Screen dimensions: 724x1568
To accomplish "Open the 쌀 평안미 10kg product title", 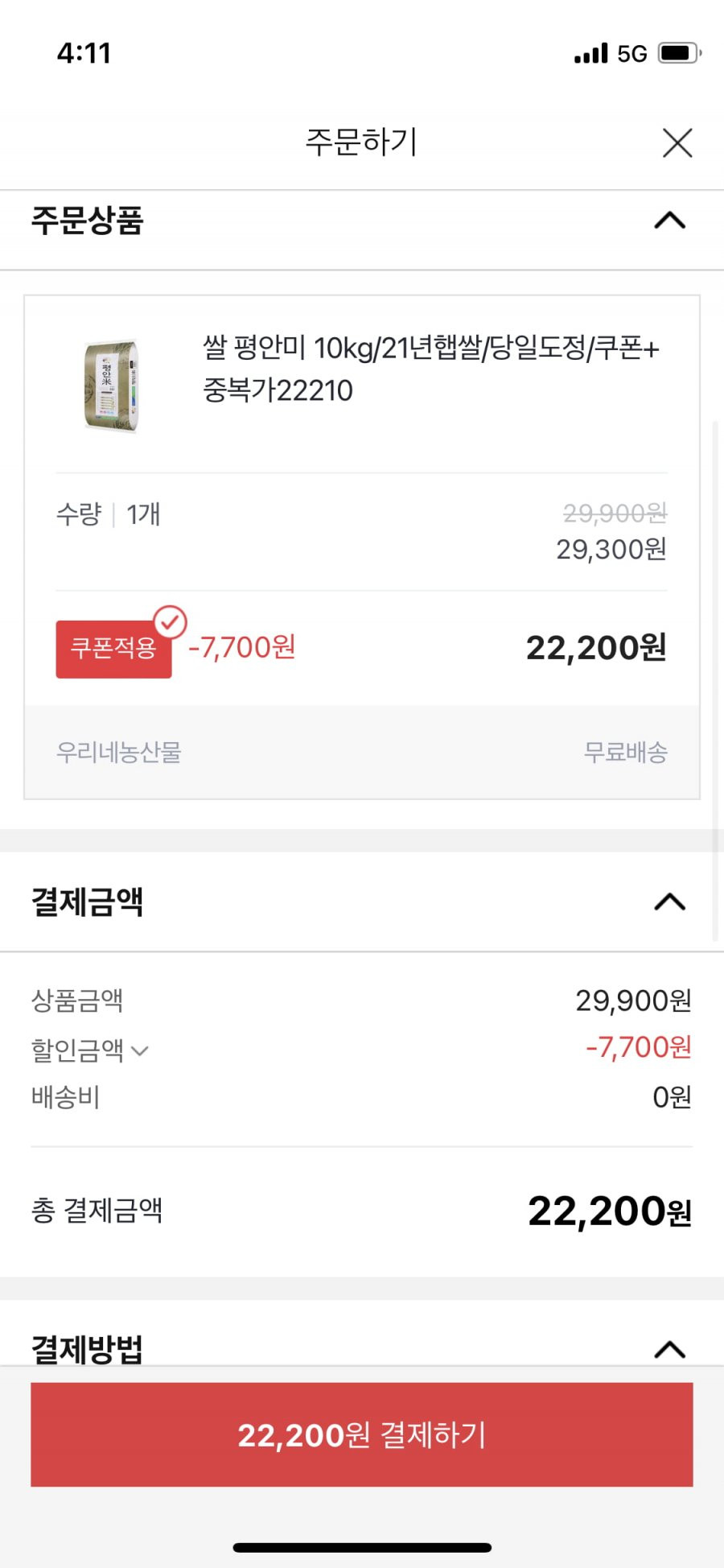I will (431, 369).
